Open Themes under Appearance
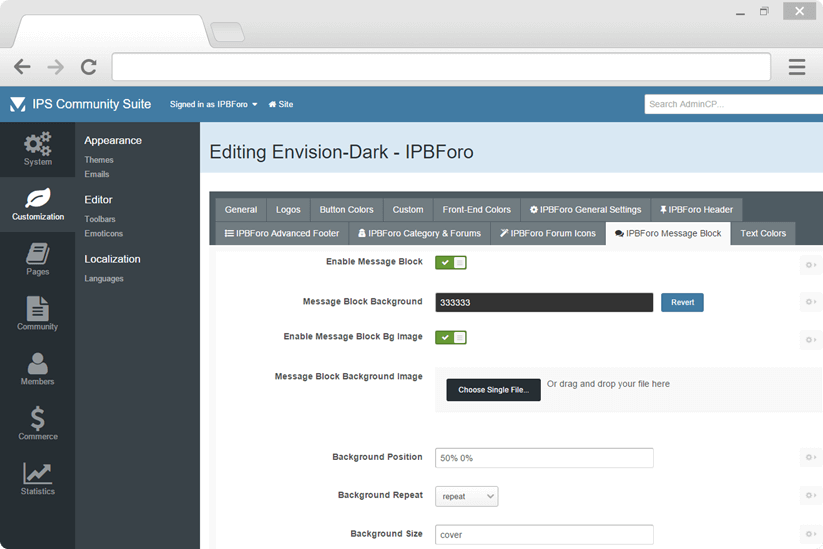The height and width of the screenshot is (549, 823). (x=99, y=160)
